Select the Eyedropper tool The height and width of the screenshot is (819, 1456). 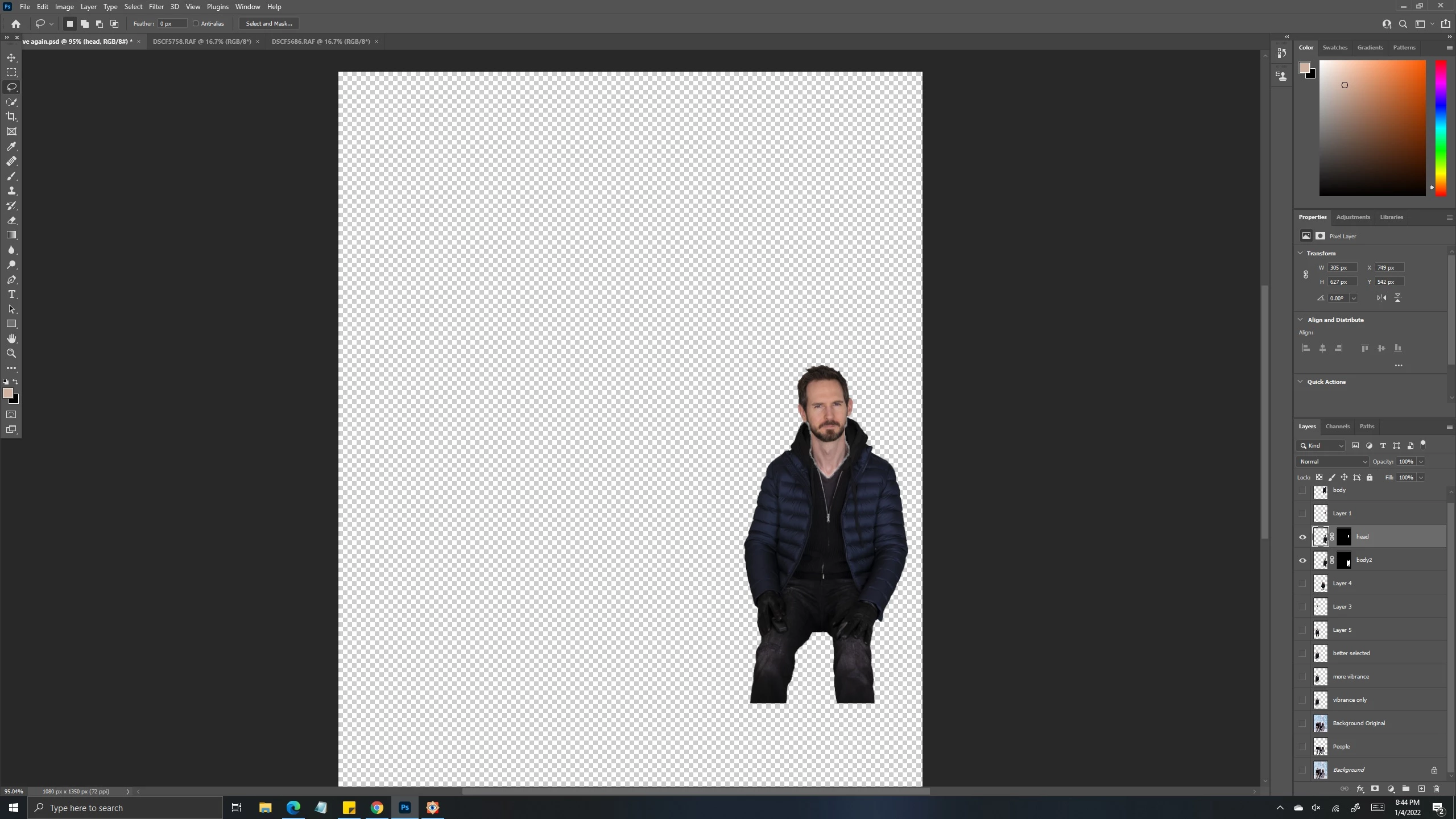[11, 147]
